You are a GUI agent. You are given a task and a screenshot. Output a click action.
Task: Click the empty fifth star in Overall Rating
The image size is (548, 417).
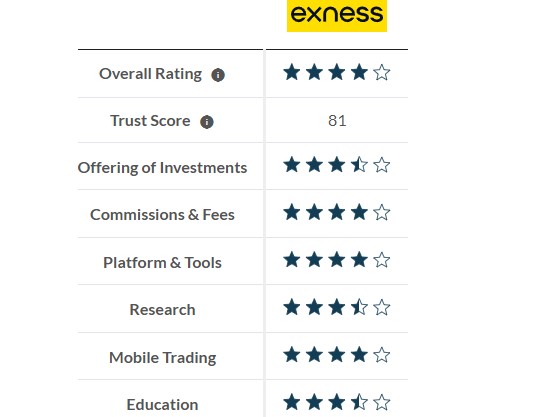pyautogui.click(x=382, y=72)
